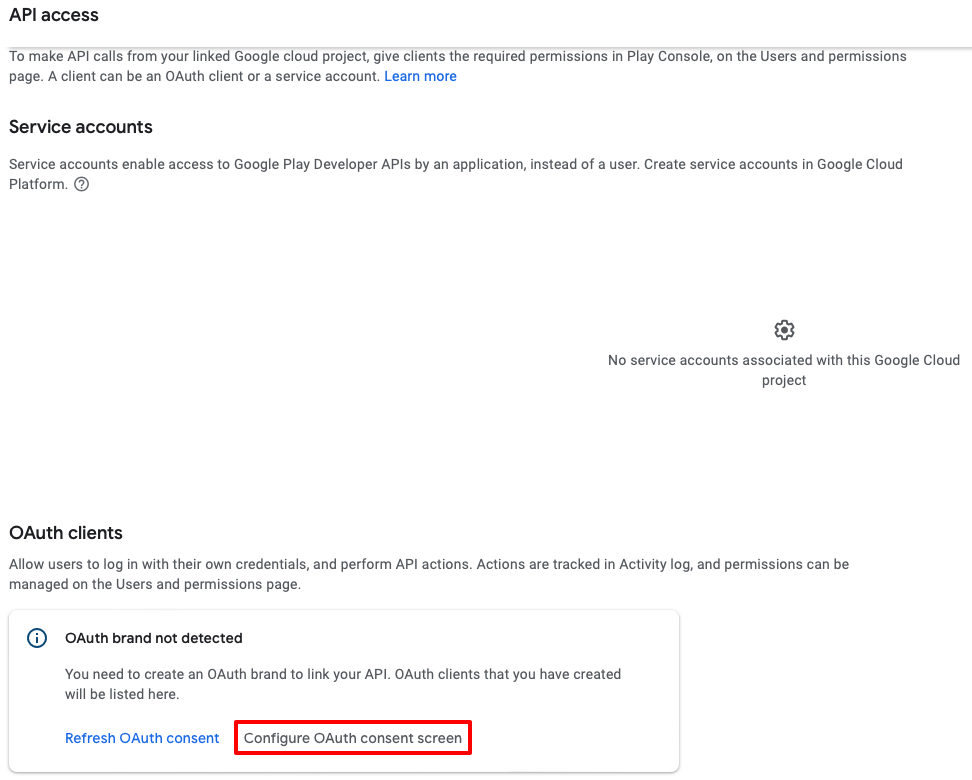The width and height of the screenshot is (972, 780).
Task: Click the OAuth brand notification card
Action: tap(344, 690)
